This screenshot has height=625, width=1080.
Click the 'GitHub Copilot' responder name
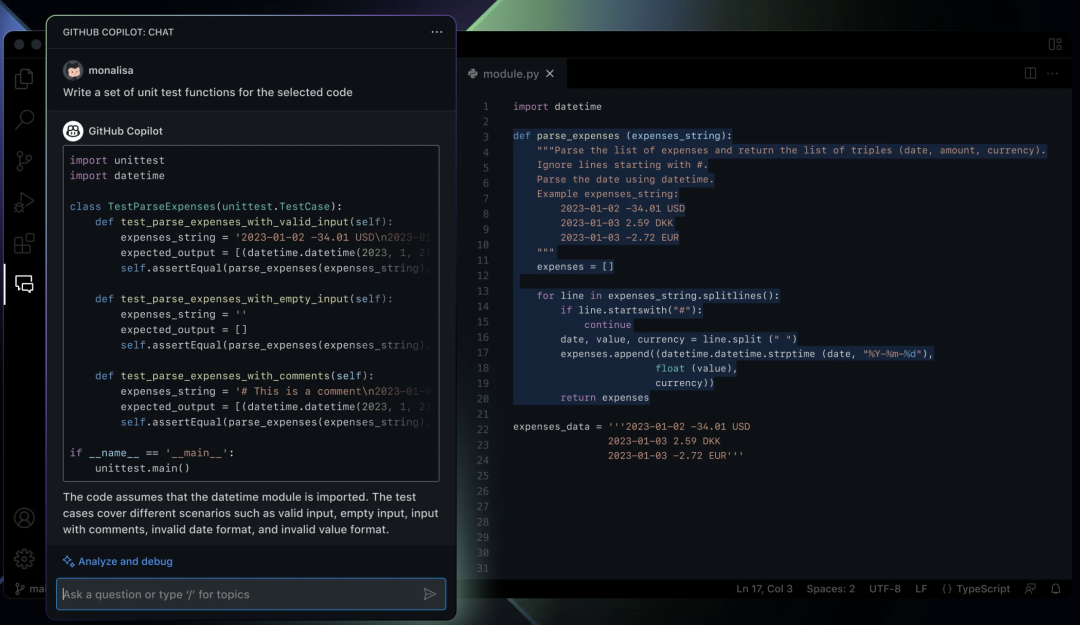(125, 131)
